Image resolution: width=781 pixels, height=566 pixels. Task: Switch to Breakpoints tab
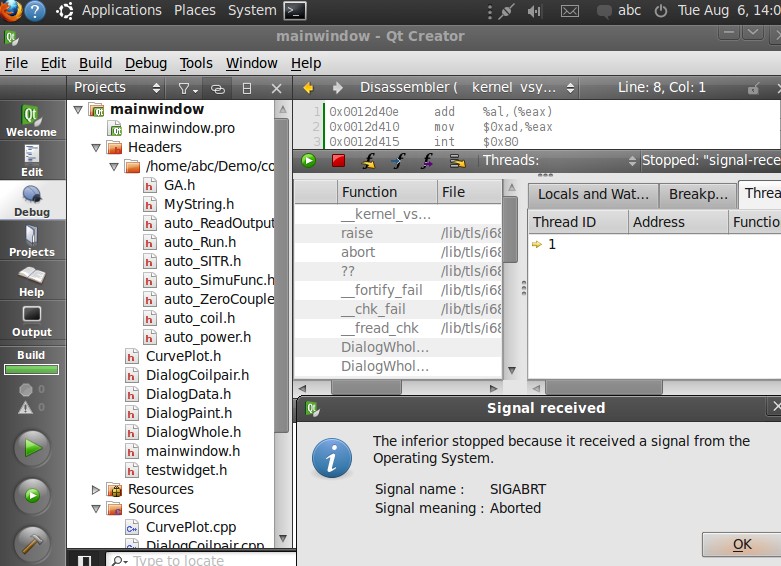tap(698, 194)
